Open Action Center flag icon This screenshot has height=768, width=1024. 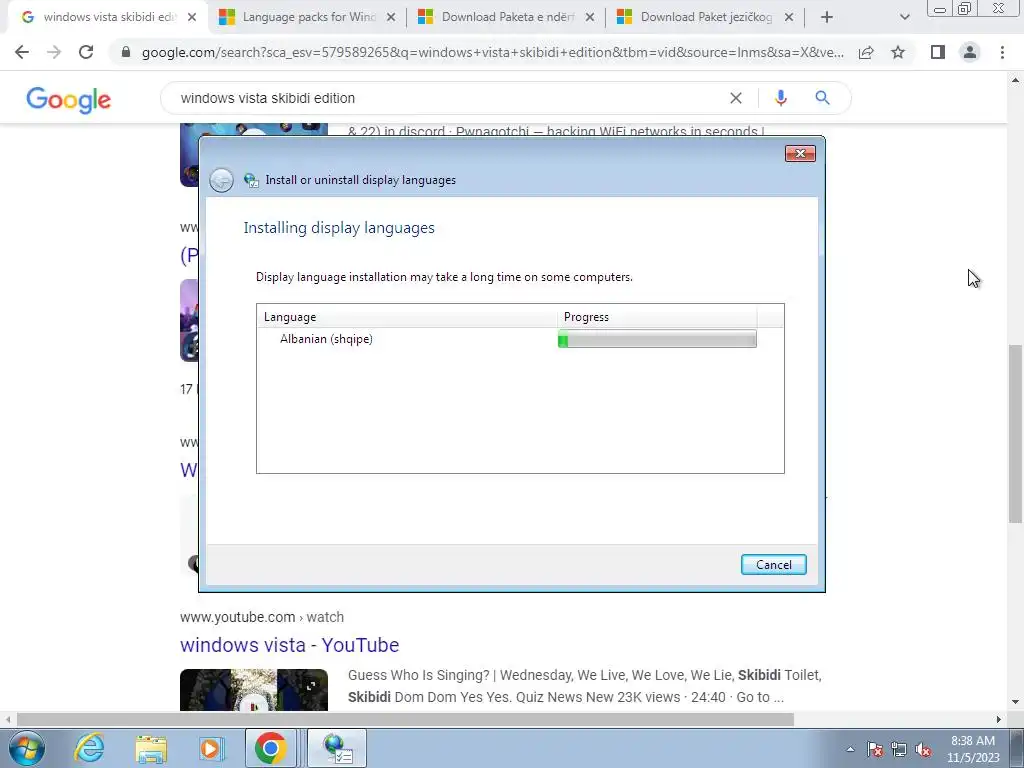point(875,749)
